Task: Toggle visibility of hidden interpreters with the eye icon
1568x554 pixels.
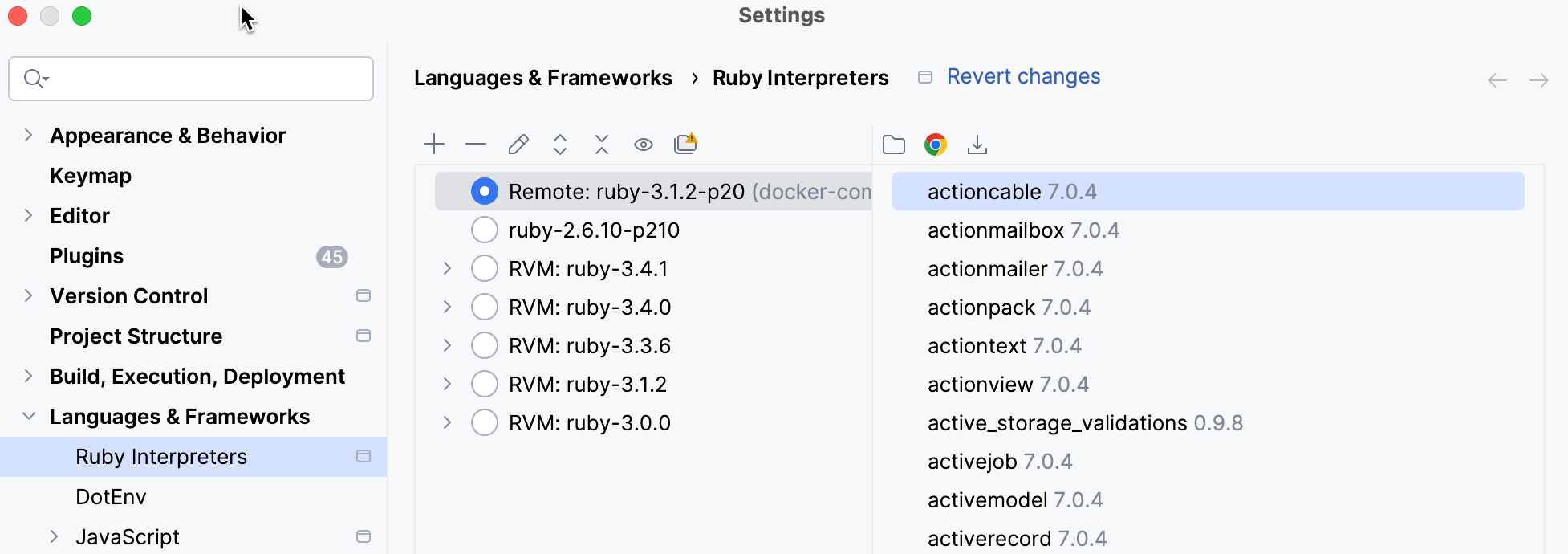Action: pos(643,144)
